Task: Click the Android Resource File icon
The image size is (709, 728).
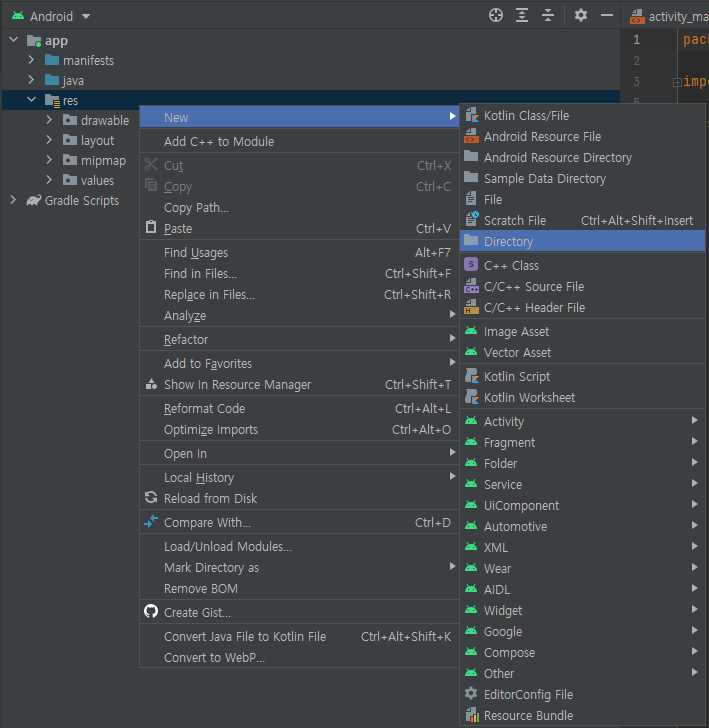Action: [x=471, y=136]
